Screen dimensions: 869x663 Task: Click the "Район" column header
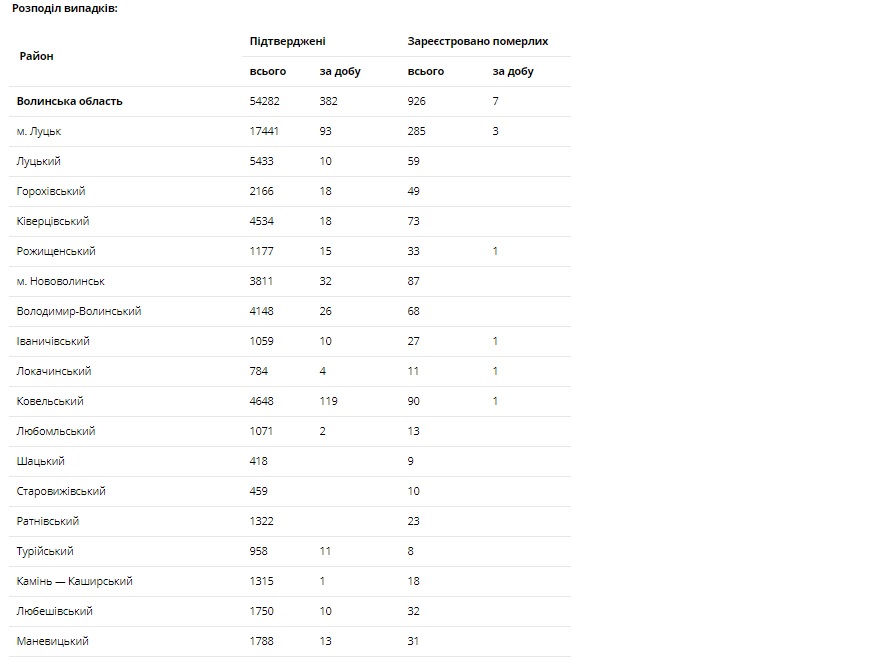click(36, 56)
